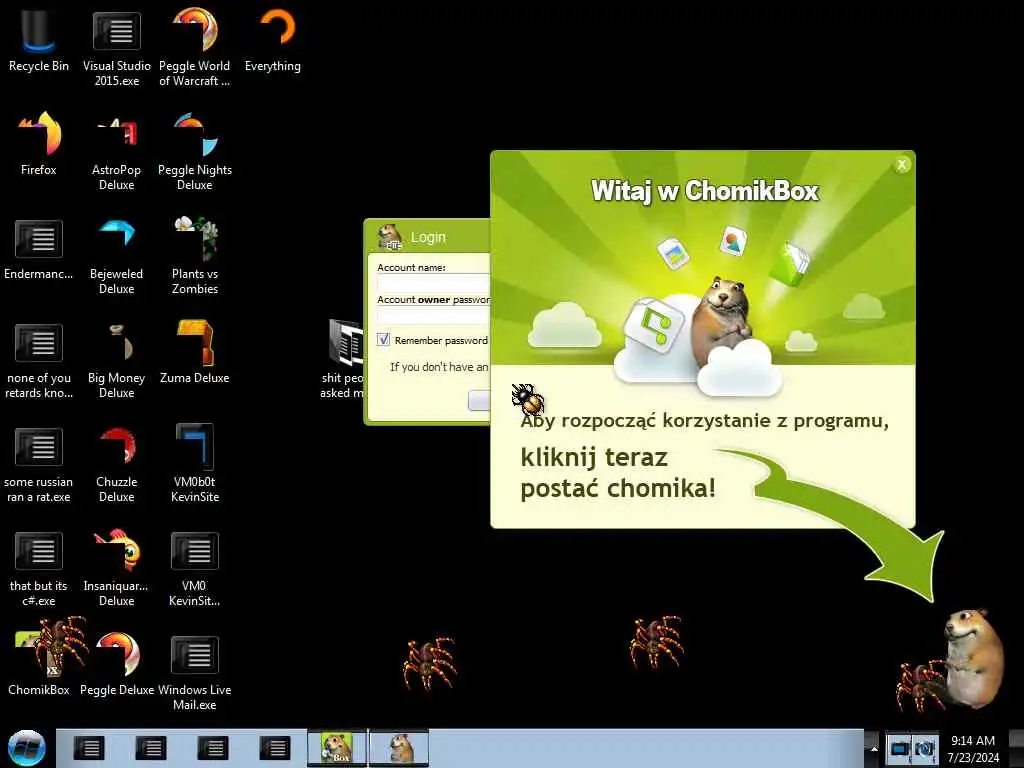
Task: Open the fourth pinned taskbar program
Action: coord(274,748)
